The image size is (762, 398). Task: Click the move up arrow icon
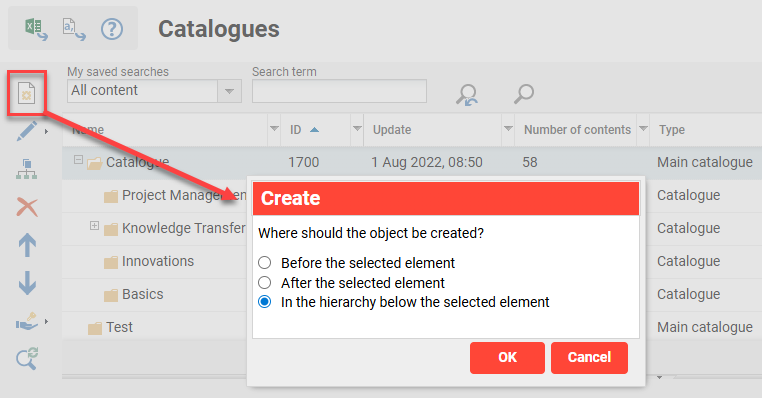pyautogui.click(x=27, y=245)
